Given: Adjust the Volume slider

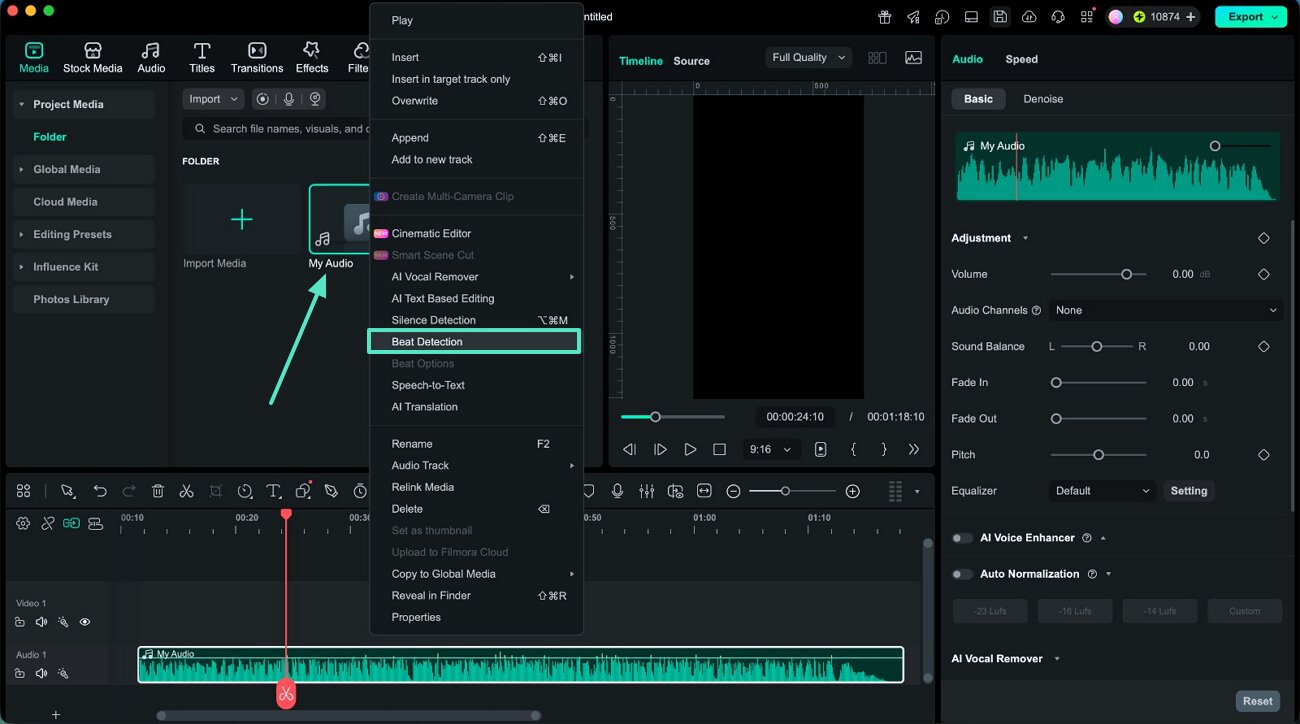Looking at the screenshot, I should (x=1098, y=274).
